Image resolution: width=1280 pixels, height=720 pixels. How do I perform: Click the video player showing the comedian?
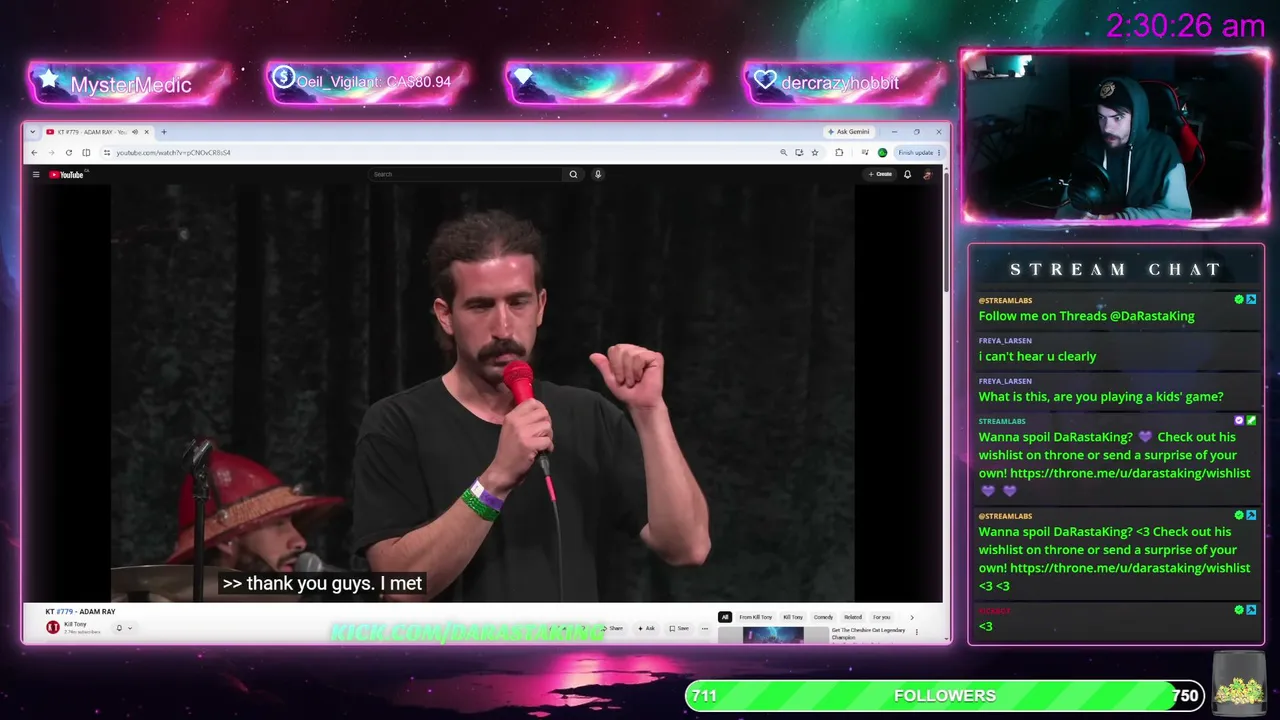tap(482, 393)
